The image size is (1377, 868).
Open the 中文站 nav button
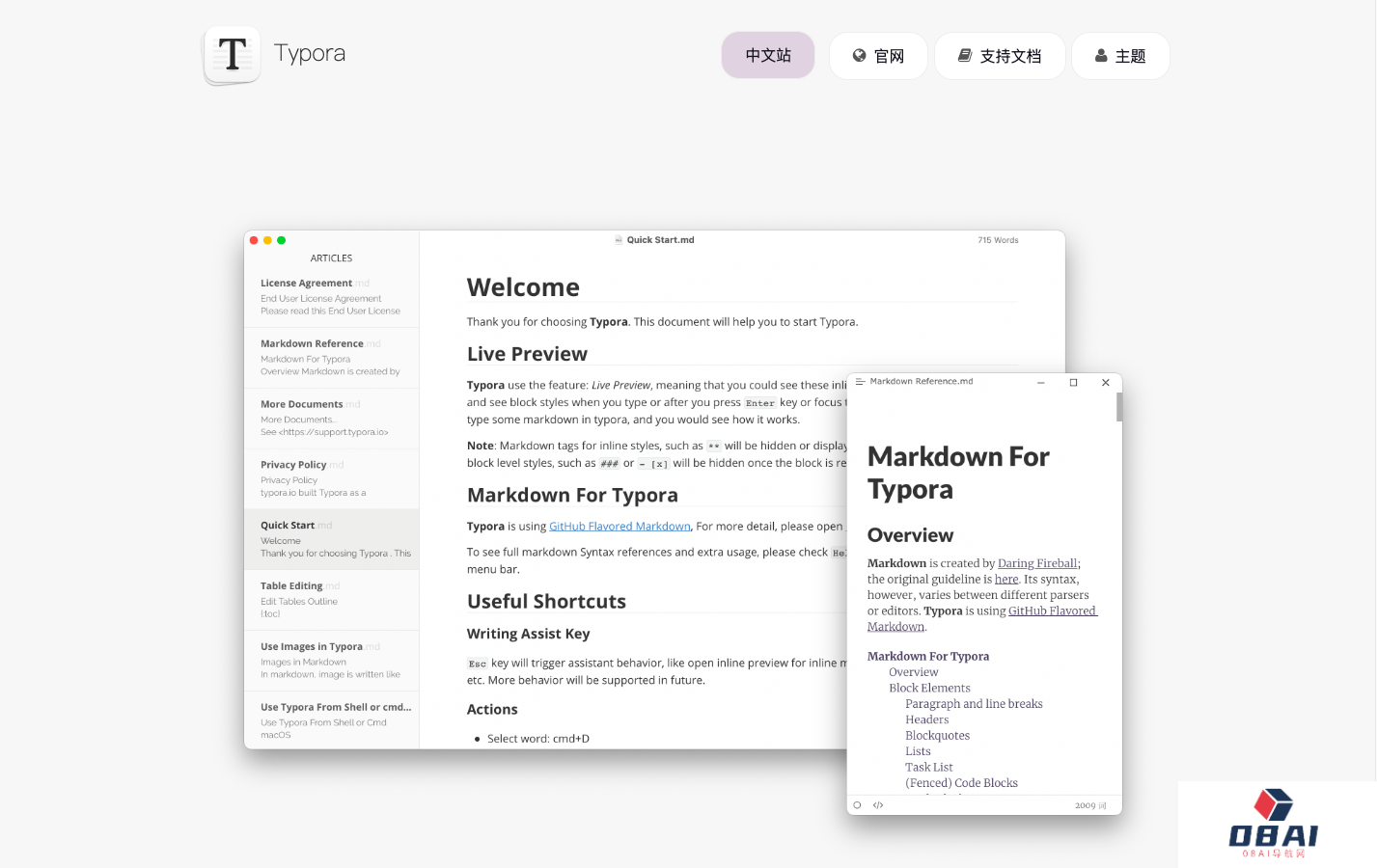(x=768, y=56)
